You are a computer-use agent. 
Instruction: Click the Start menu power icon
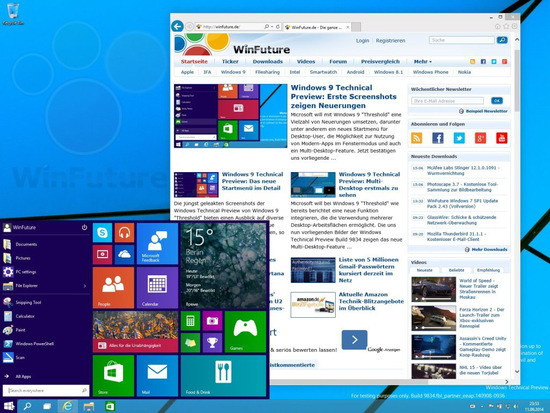[85, 227]
